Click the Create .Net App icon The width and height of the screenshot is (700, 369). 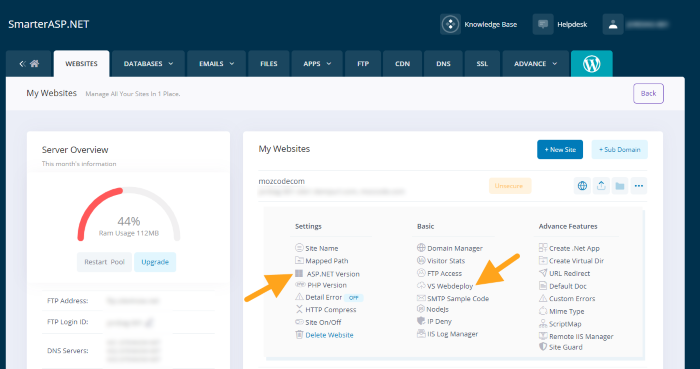tap(543, 248)
